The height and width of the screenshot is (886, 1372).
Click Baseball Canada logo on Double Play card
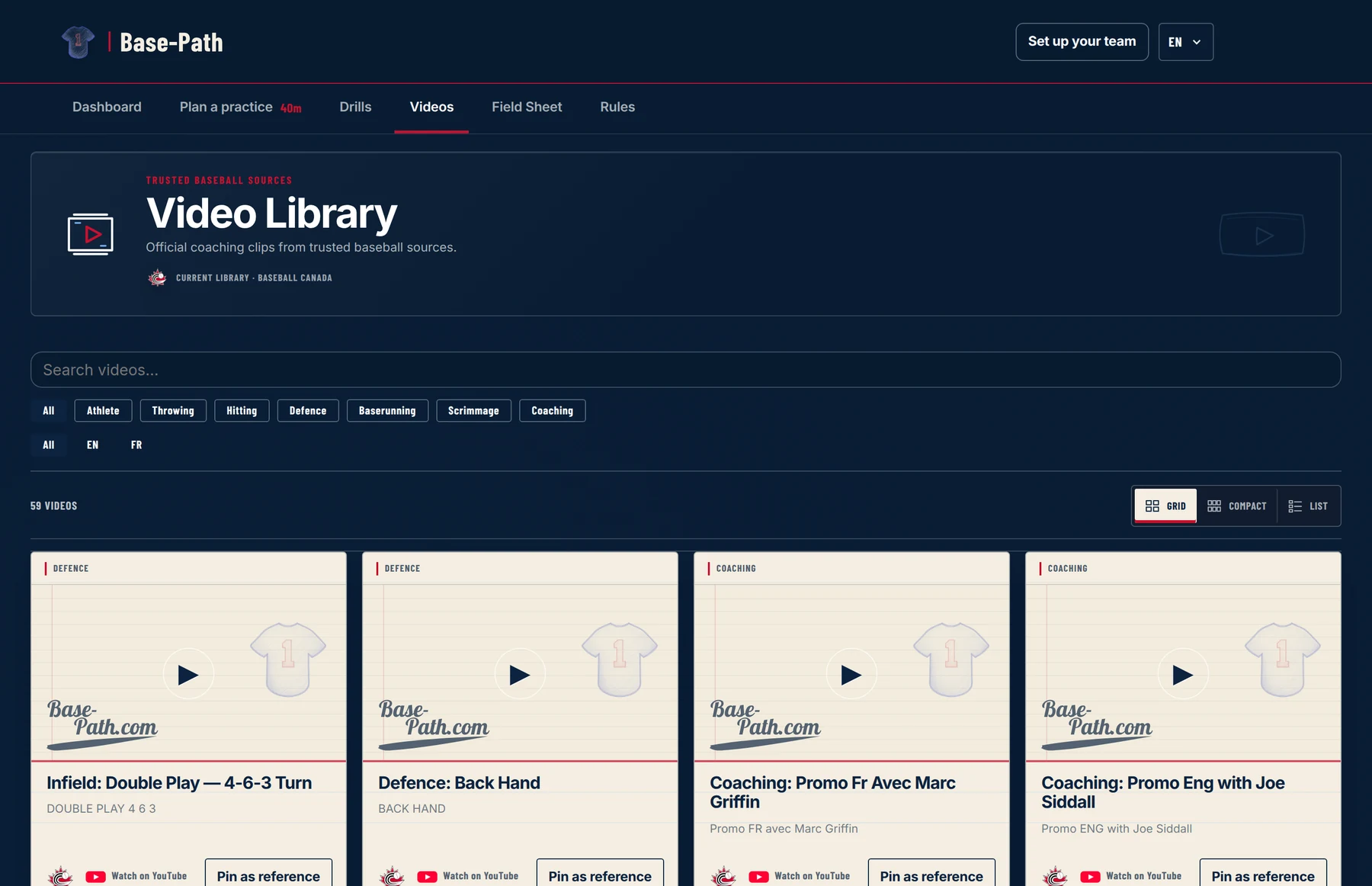coord(61,876)
